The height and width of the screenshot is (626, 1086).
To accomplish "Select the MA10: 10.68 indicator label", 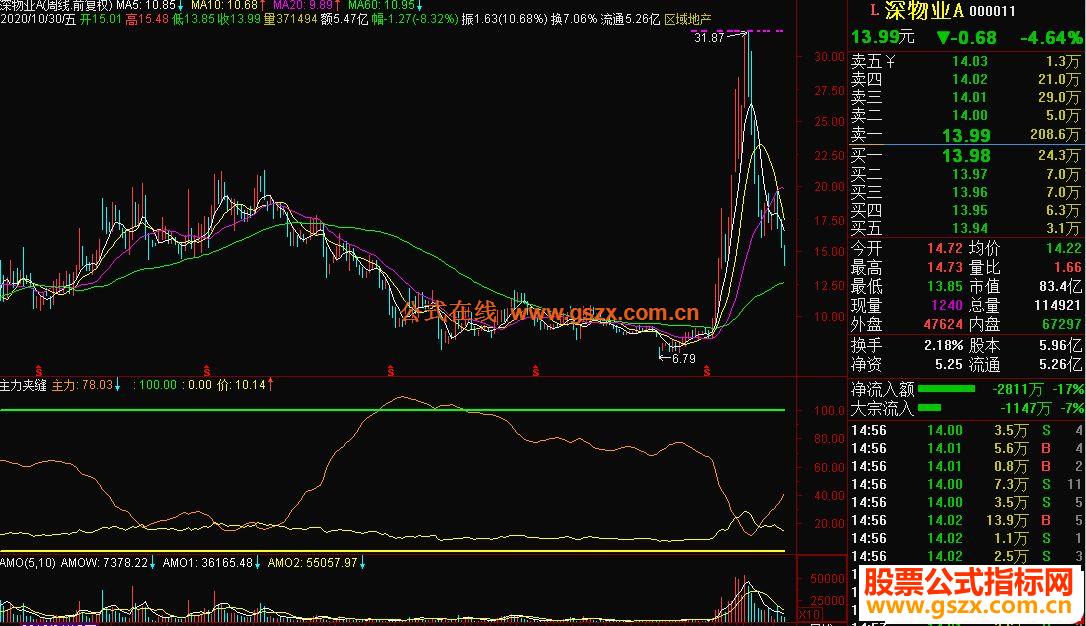I will (224, 6).
